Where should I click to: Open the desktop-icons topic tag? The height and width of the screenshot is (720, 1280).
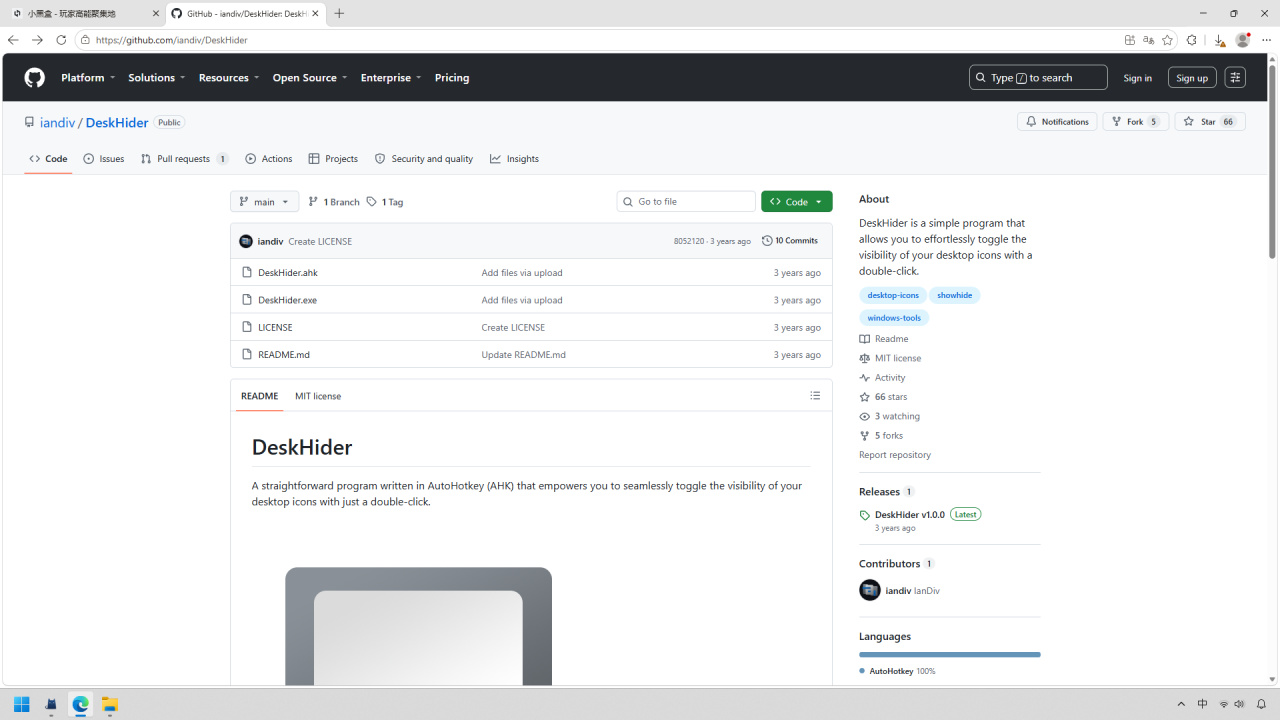[893, 296]
